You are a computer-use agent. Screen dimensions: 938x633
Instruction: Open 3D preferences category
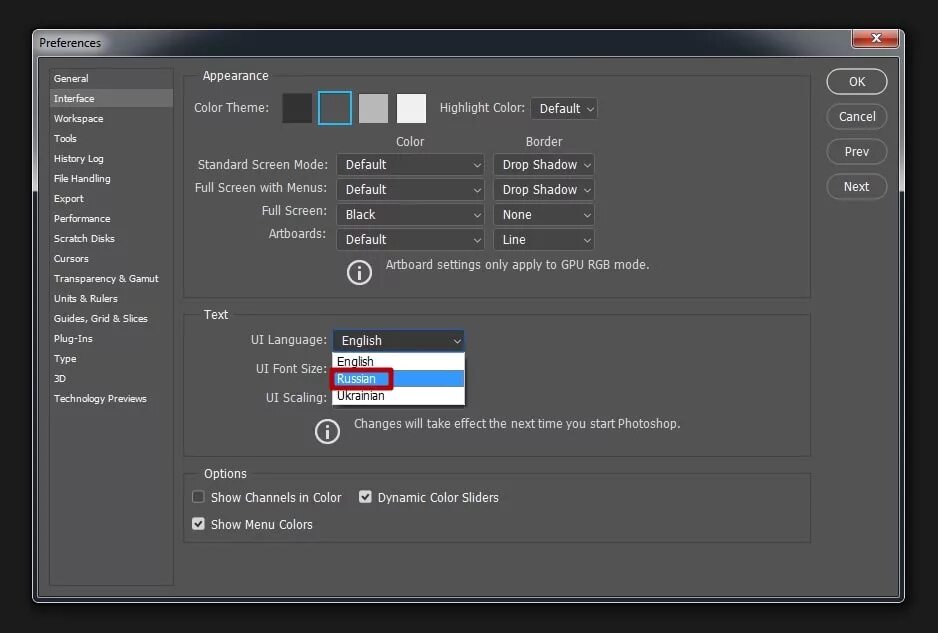tap(112, 379)
